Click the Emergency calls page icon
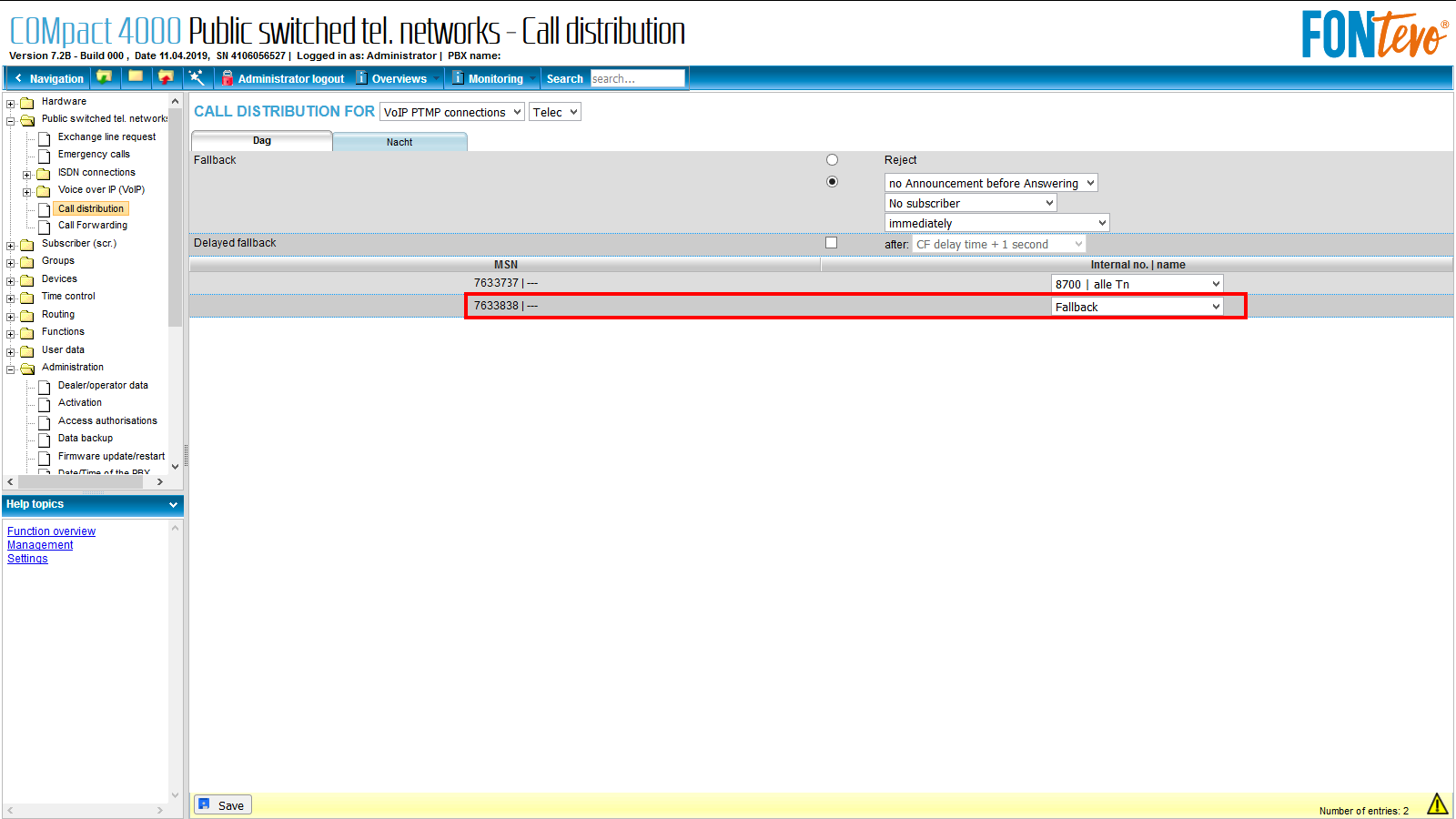1456x819 pixels. click(44, 156)
